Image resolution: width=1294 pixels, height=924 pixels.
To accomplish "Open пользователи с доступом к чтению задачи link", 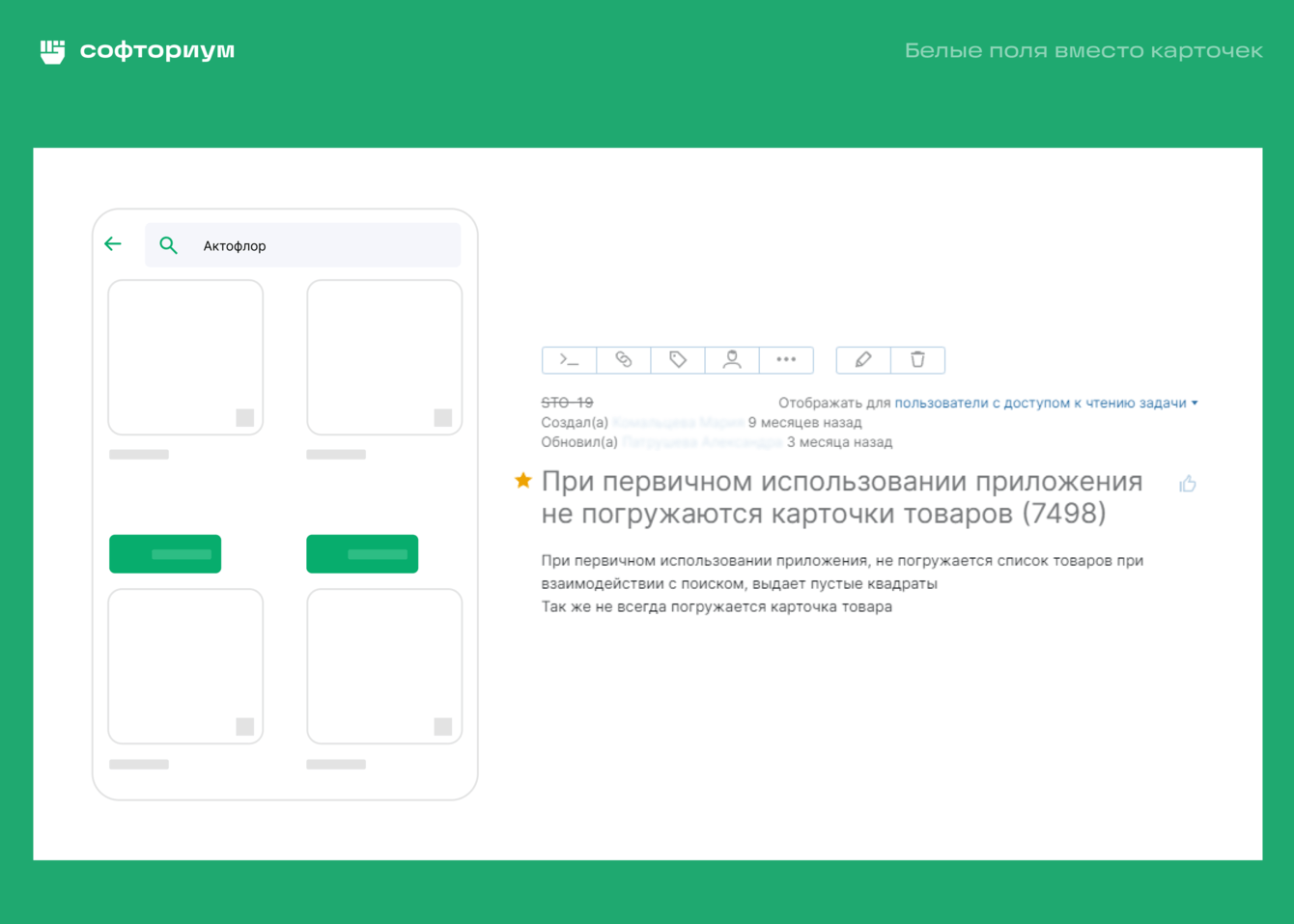I will 1040,403.
